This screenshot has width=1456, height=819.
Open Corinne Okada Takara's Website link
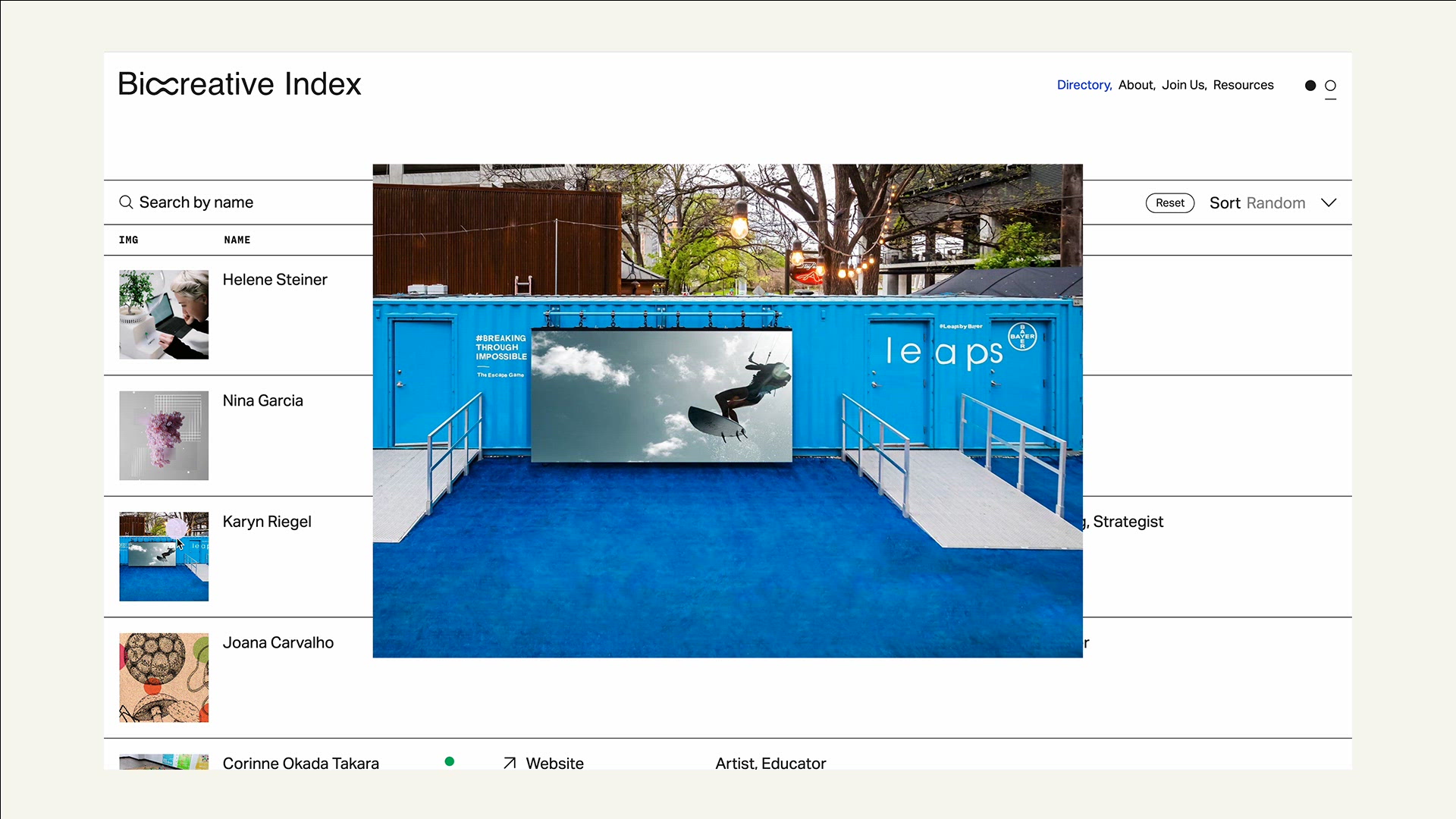pyautogui.click(x=554, y=763)
